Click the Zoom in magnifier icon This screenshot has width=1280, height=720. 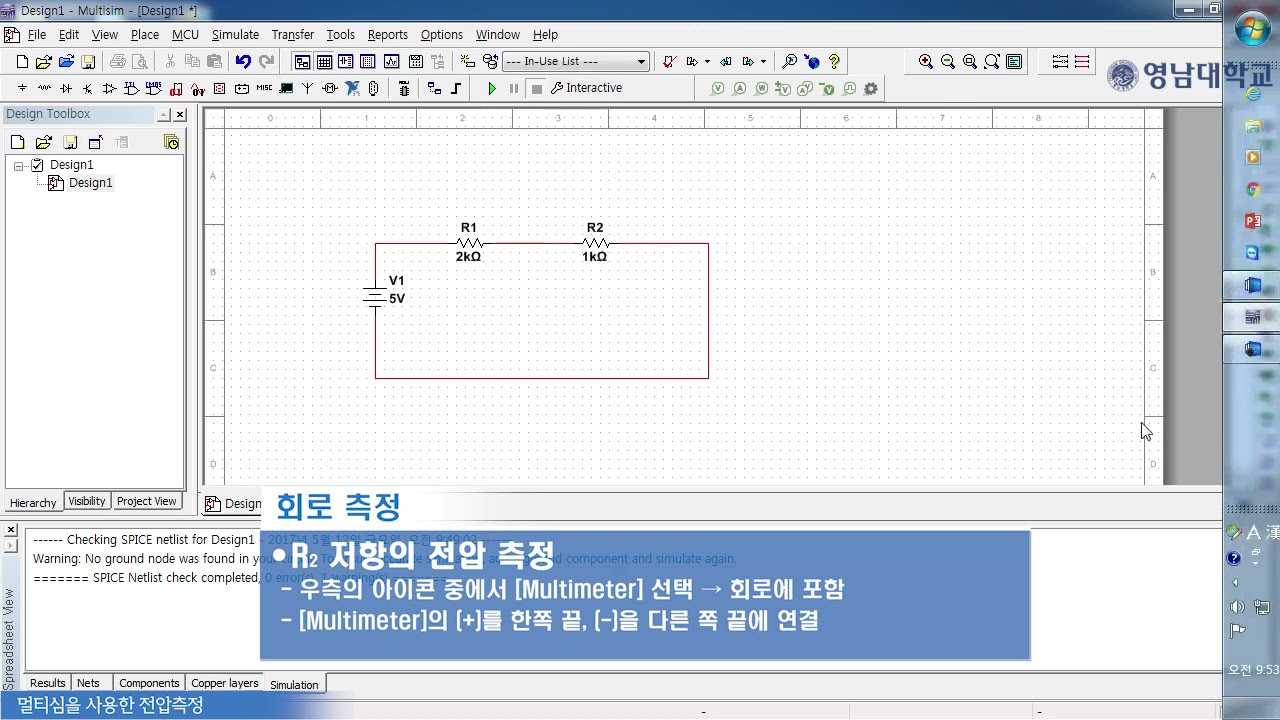click(x=926, y=61)
